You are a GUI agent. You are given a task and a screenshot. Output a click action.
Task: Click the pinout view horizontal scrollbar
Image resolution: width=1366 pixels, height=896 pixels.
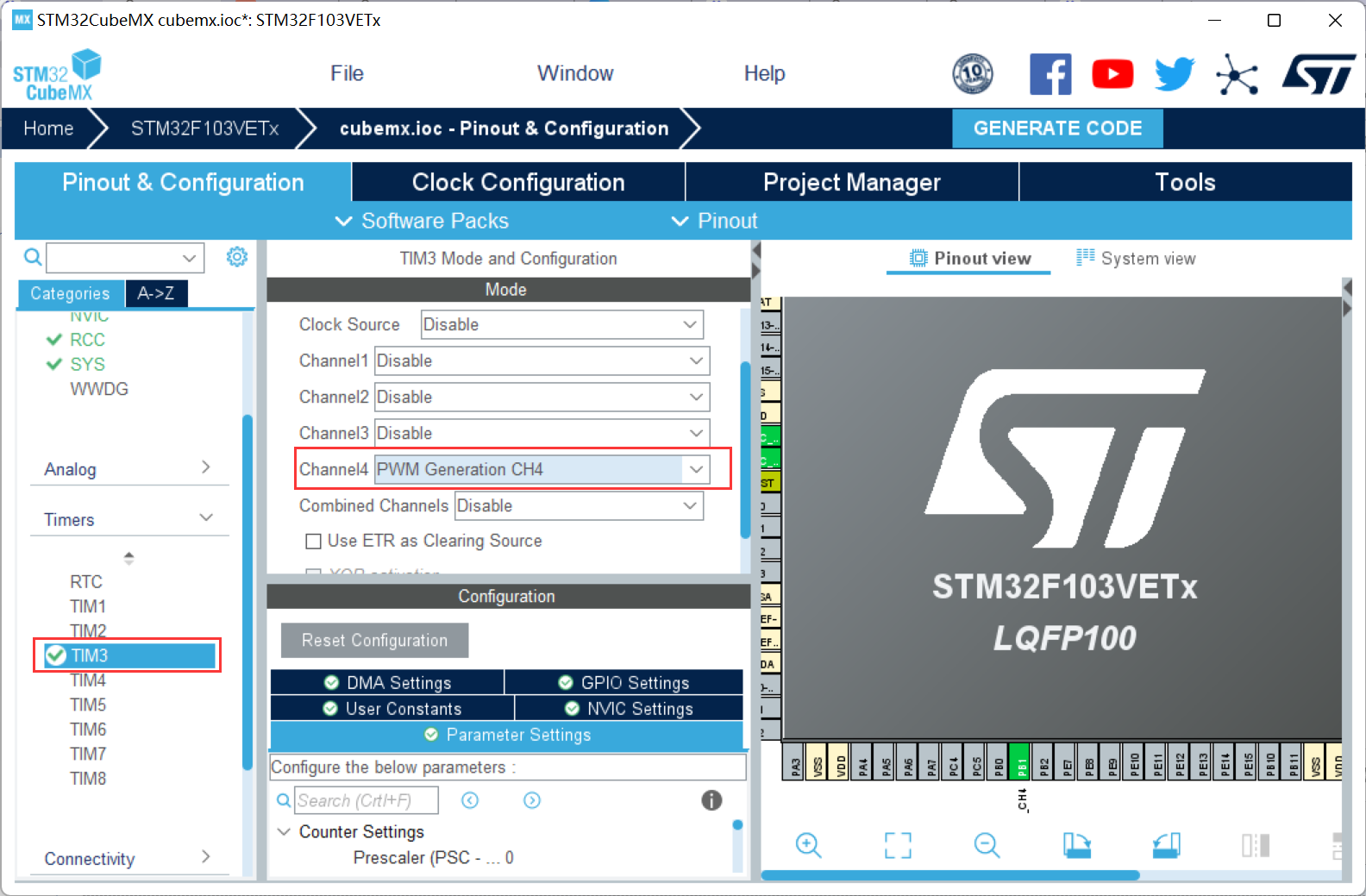pos(949,875)
